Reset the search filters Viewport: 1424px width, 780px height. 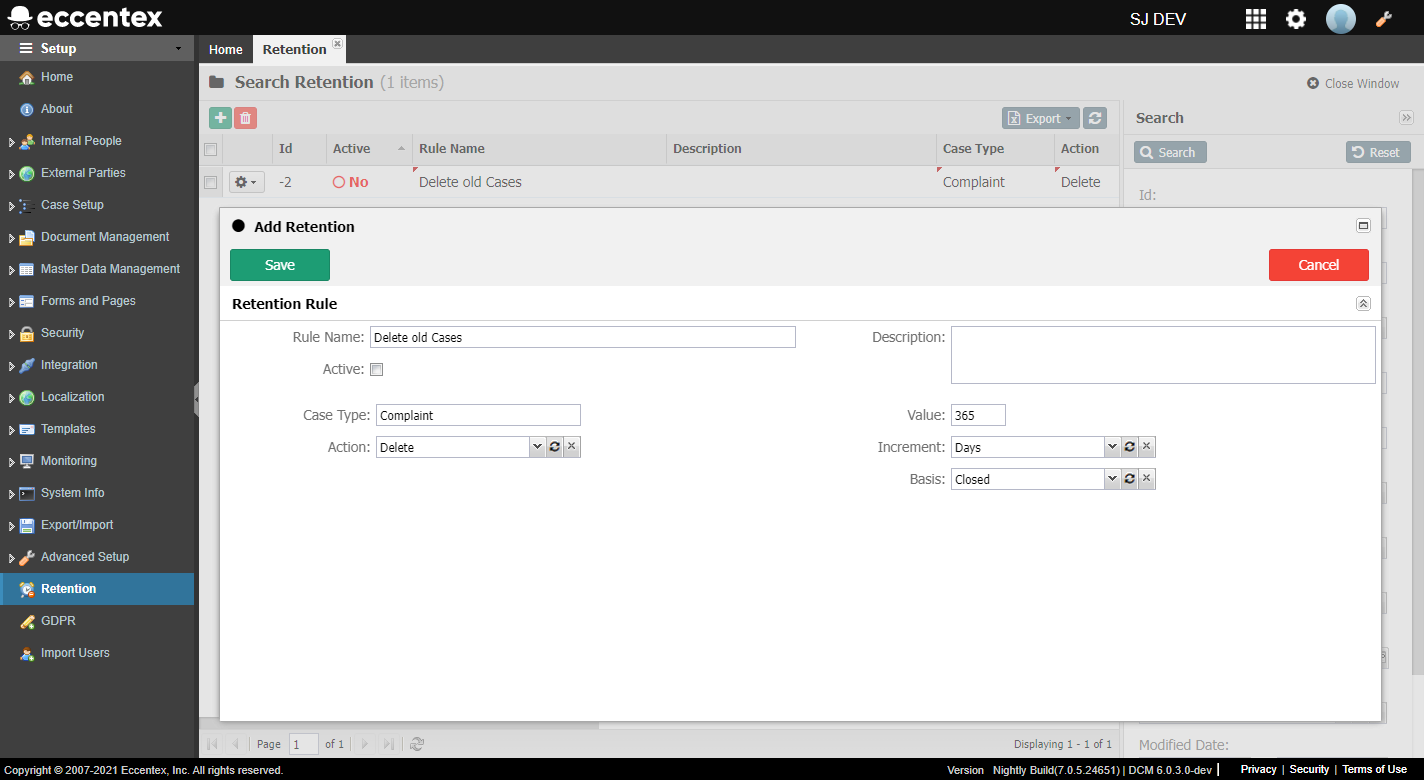tap(1378, 152)
